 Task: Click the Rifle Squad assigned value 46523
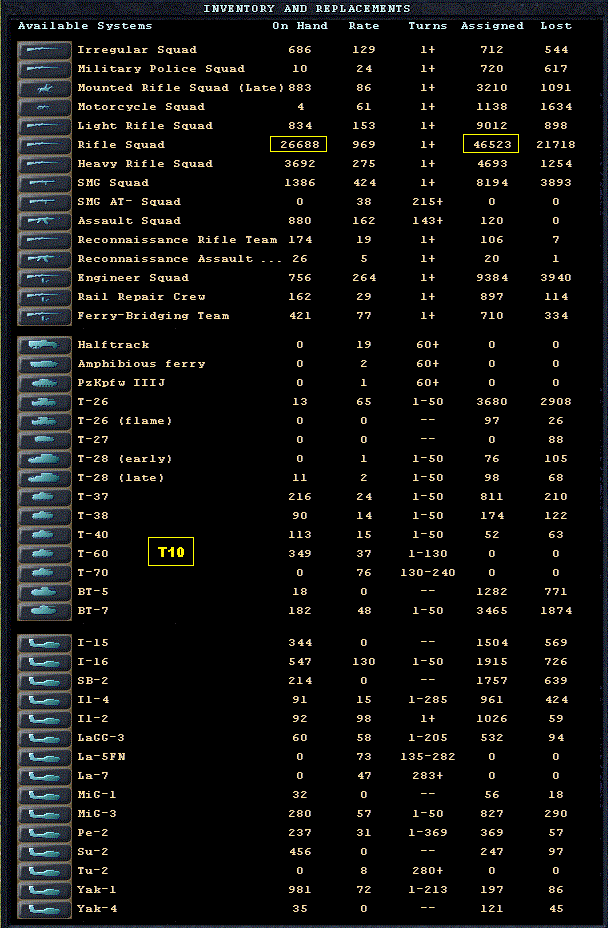click(x=492, y=145)
